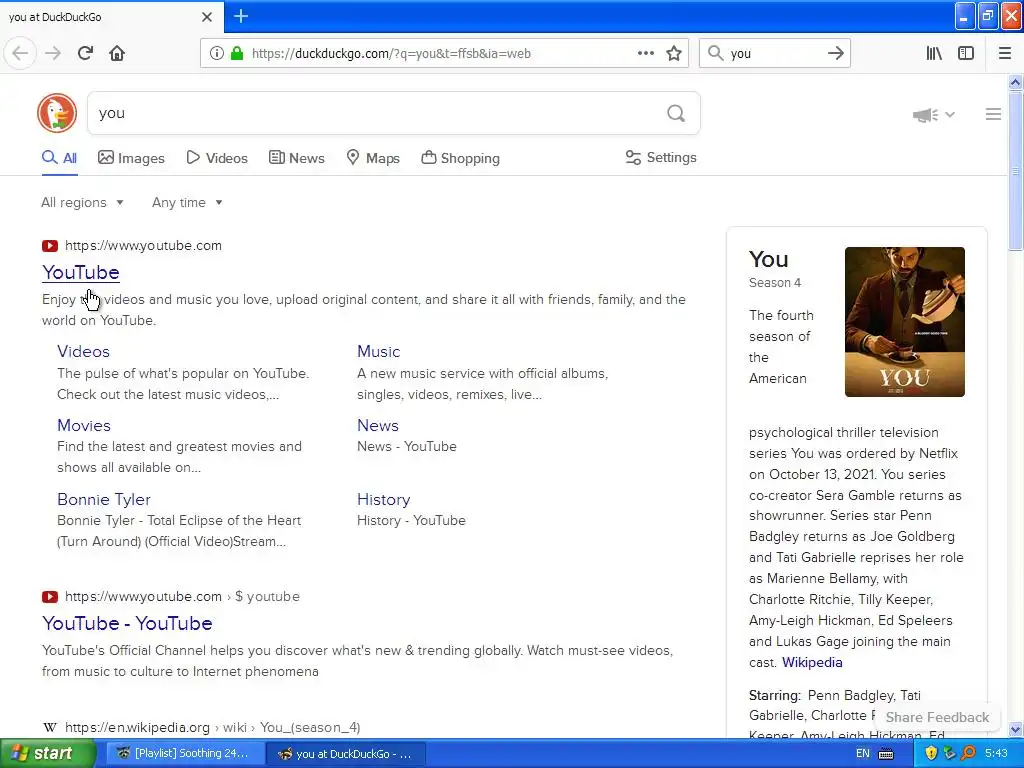
Task: Click the URL address bar text
Action: point(391,54)
